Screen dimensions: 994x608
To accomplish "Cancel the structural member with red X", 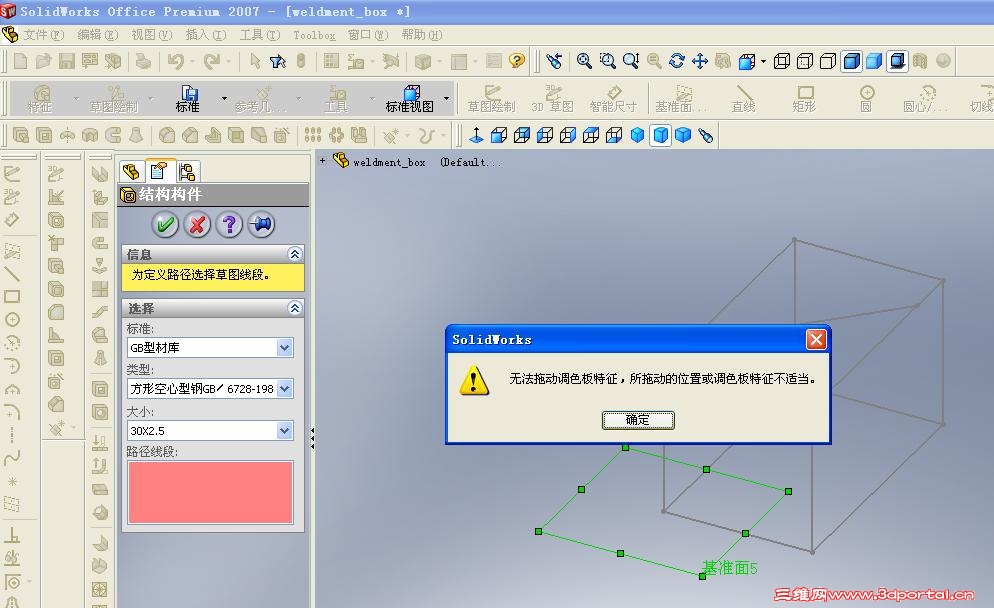I will click(197, 224).
